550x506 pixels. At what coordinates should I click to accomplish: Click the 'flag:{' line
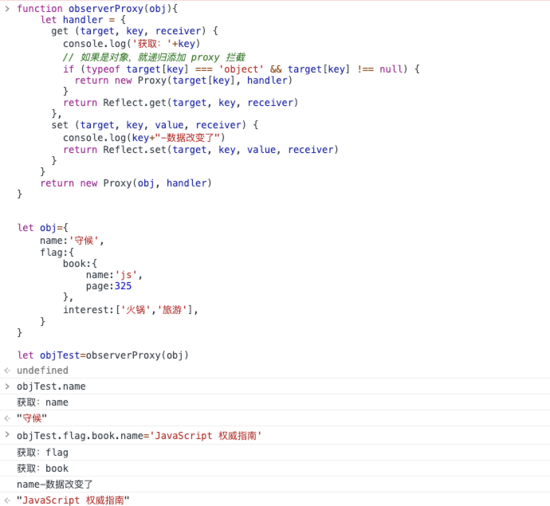click(57, 252)
